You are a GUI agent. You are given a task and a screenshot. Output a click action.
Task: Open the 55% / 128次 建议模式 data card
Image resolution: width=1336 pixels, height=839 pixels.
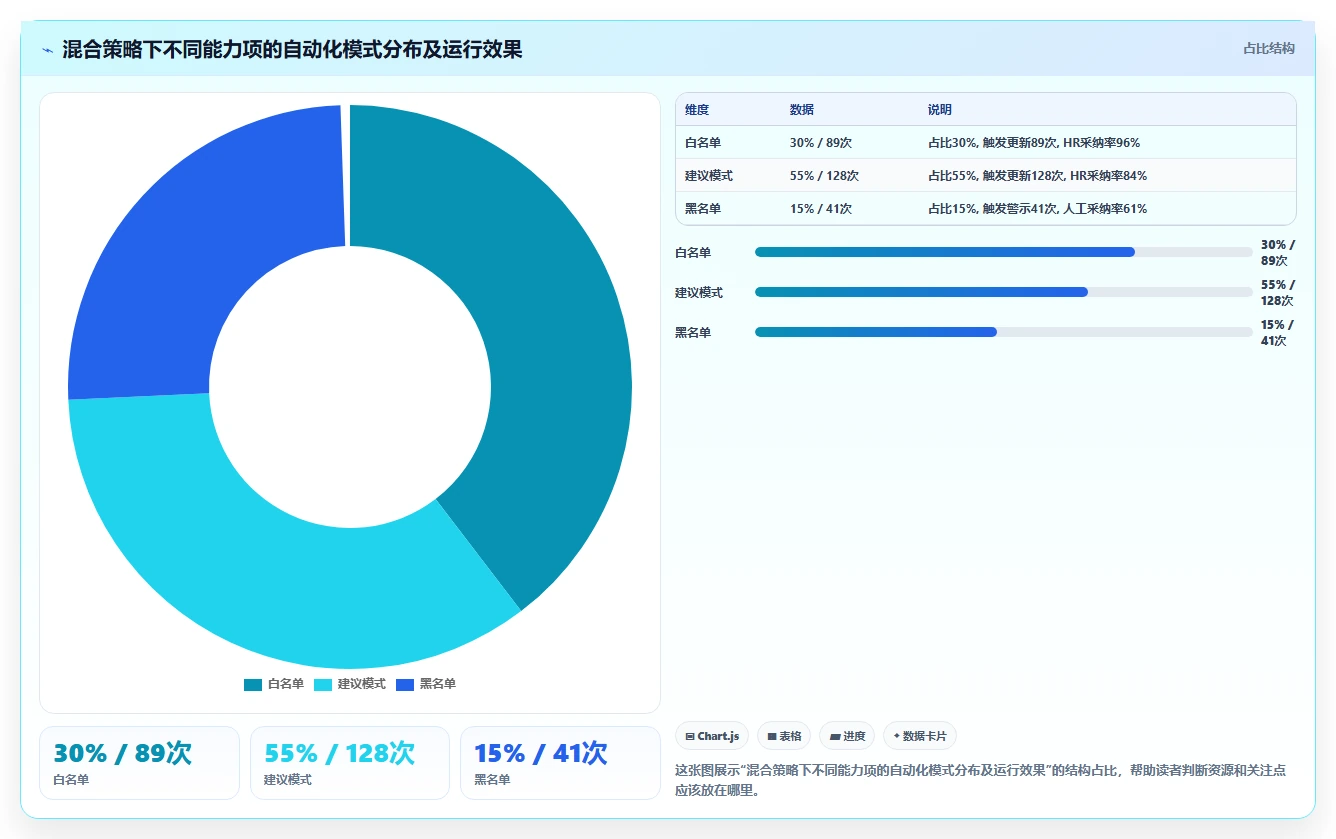pyautogui.click(x=350, y=763)
